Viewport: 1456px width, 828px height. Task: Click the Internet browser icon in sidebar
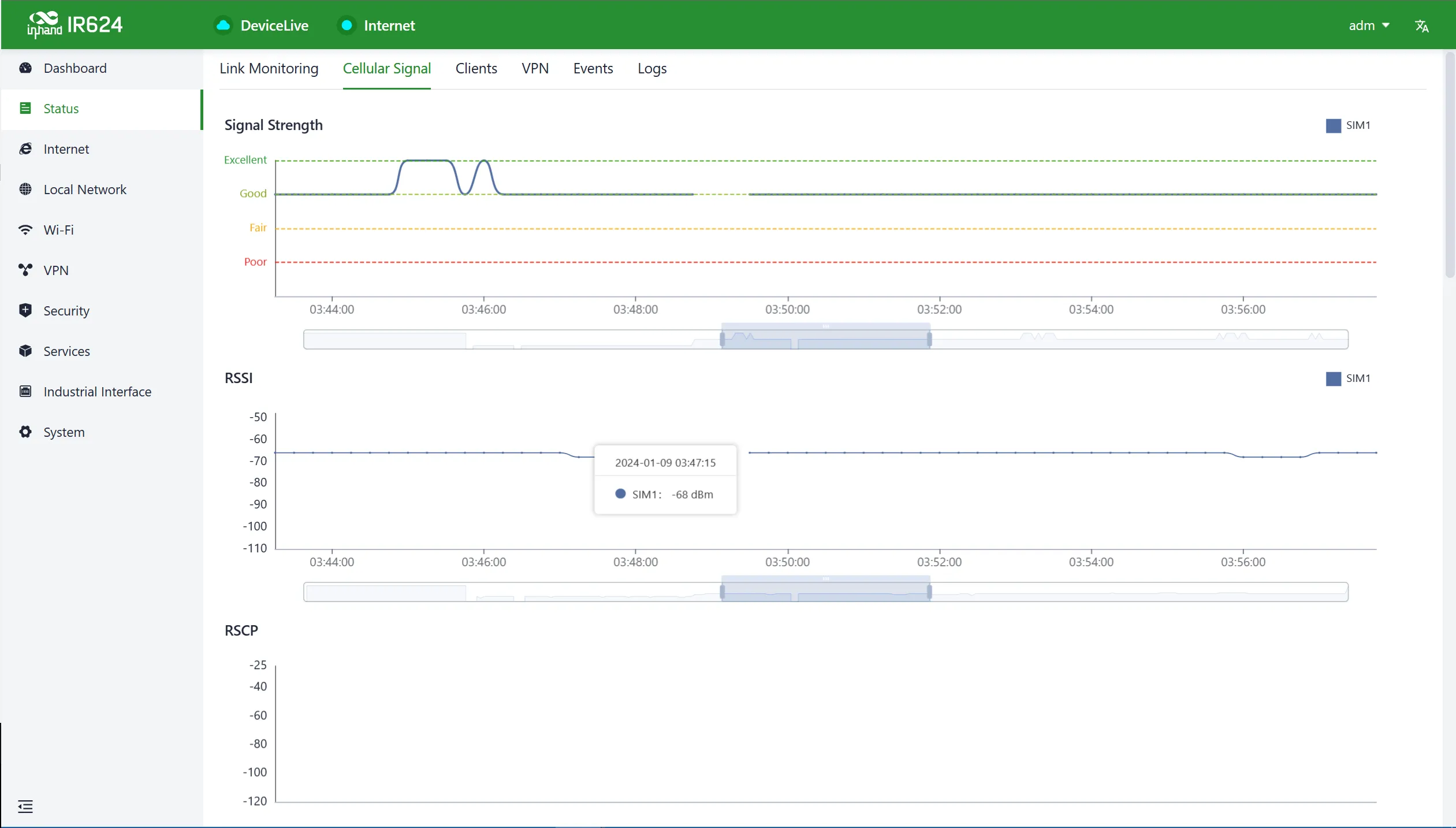[25, 149]
